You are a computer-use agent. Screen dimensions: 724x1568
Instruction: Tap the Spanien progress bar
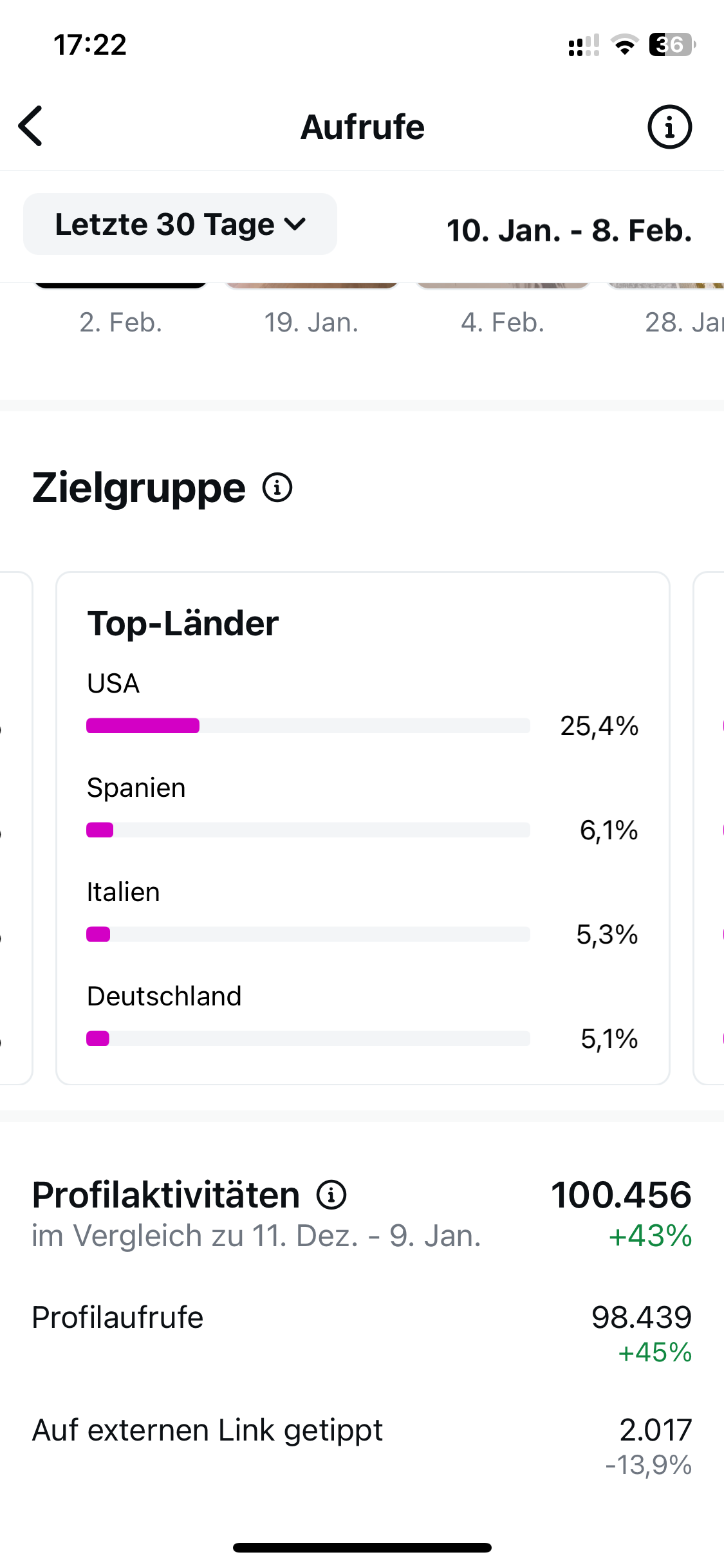pyautogui.click(x=308, y=830)
